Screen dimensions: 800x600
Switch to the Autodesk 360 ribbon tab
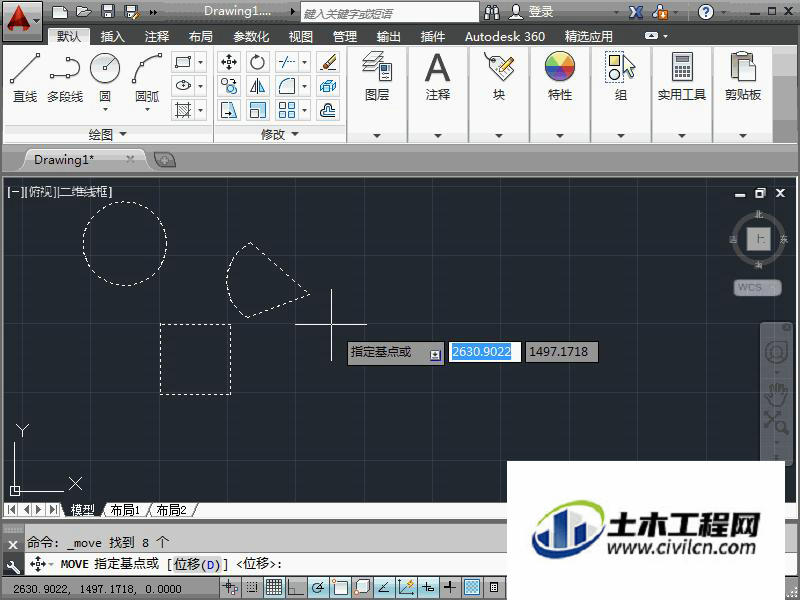[505, 36]
